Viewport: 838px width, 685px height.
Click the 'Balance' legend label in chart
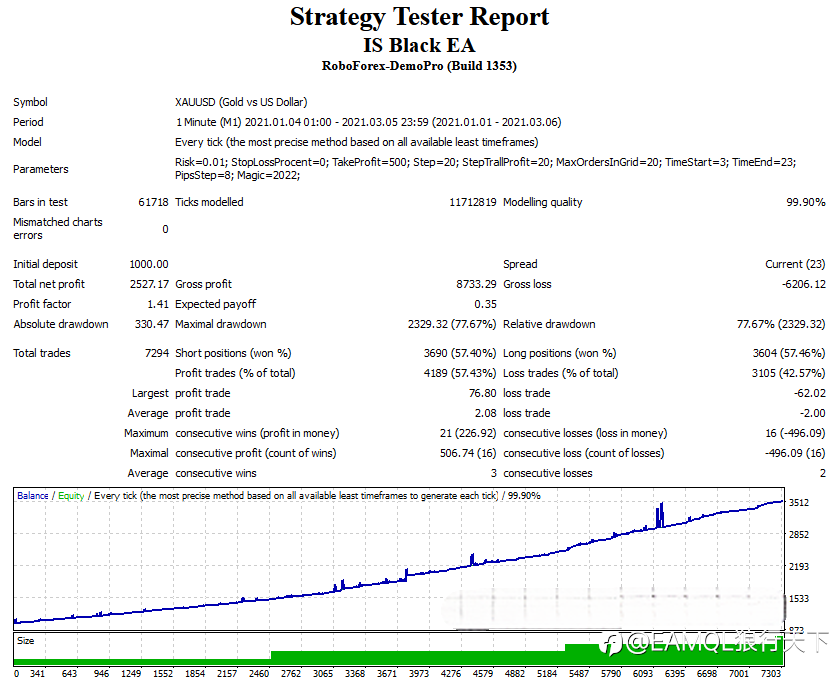(x=33, y=496)
